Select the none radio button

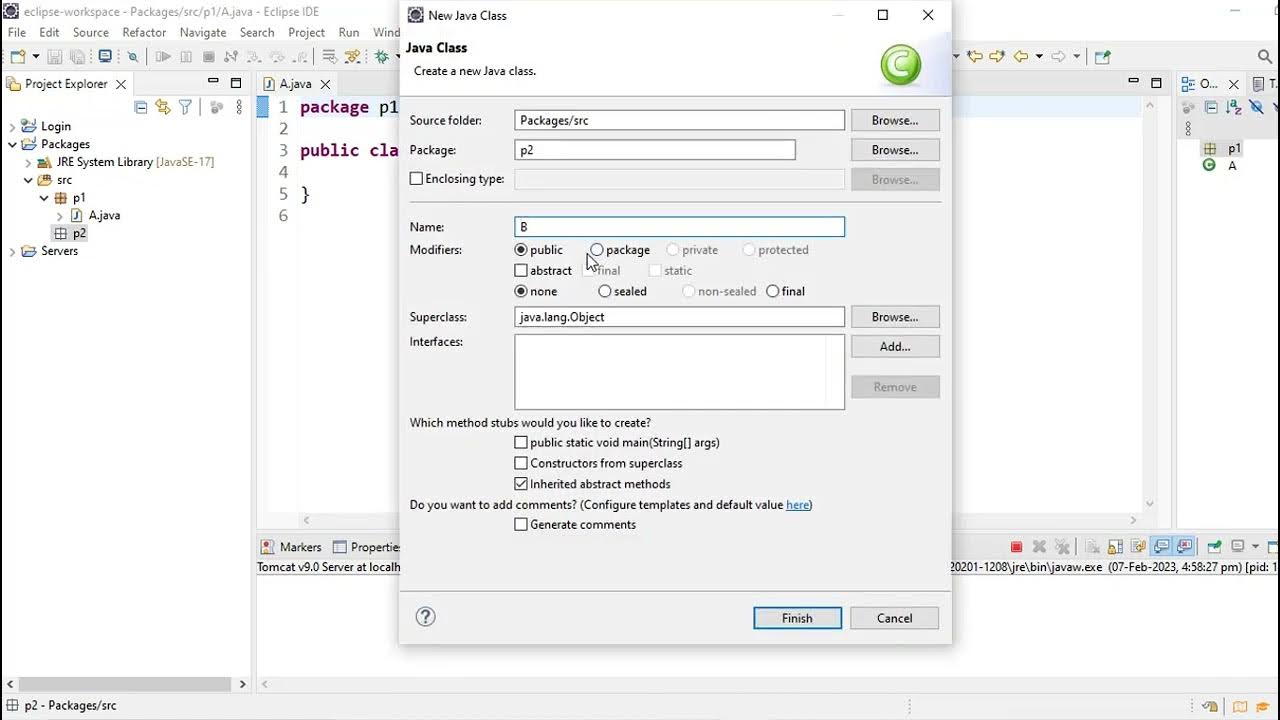(520, 292)
